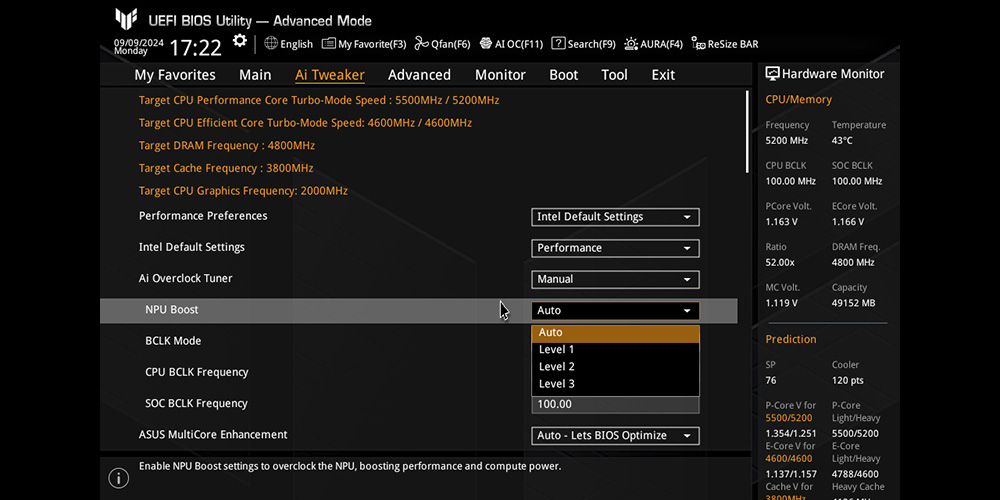Click the ReSize BAR icon
The image size is (1000, 500).
698,43
